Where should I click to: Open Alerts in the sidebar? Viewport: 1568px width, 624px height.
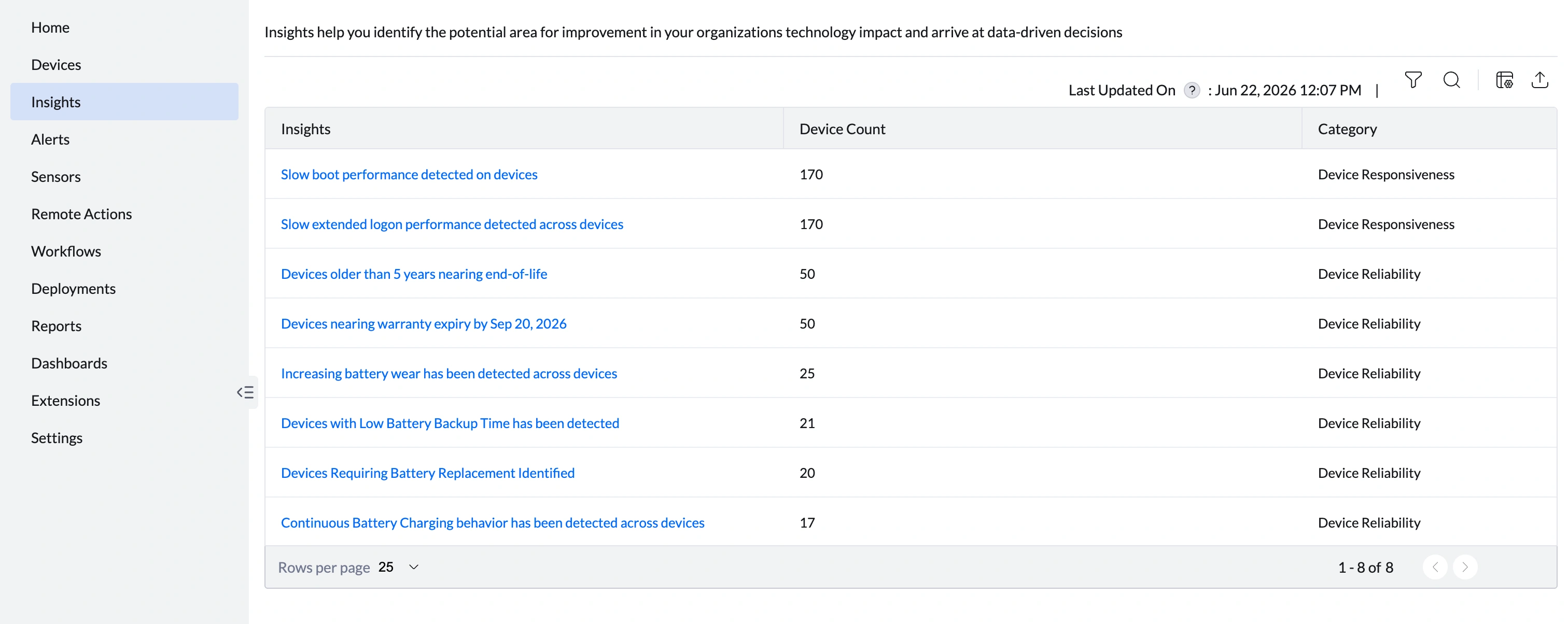124,139
